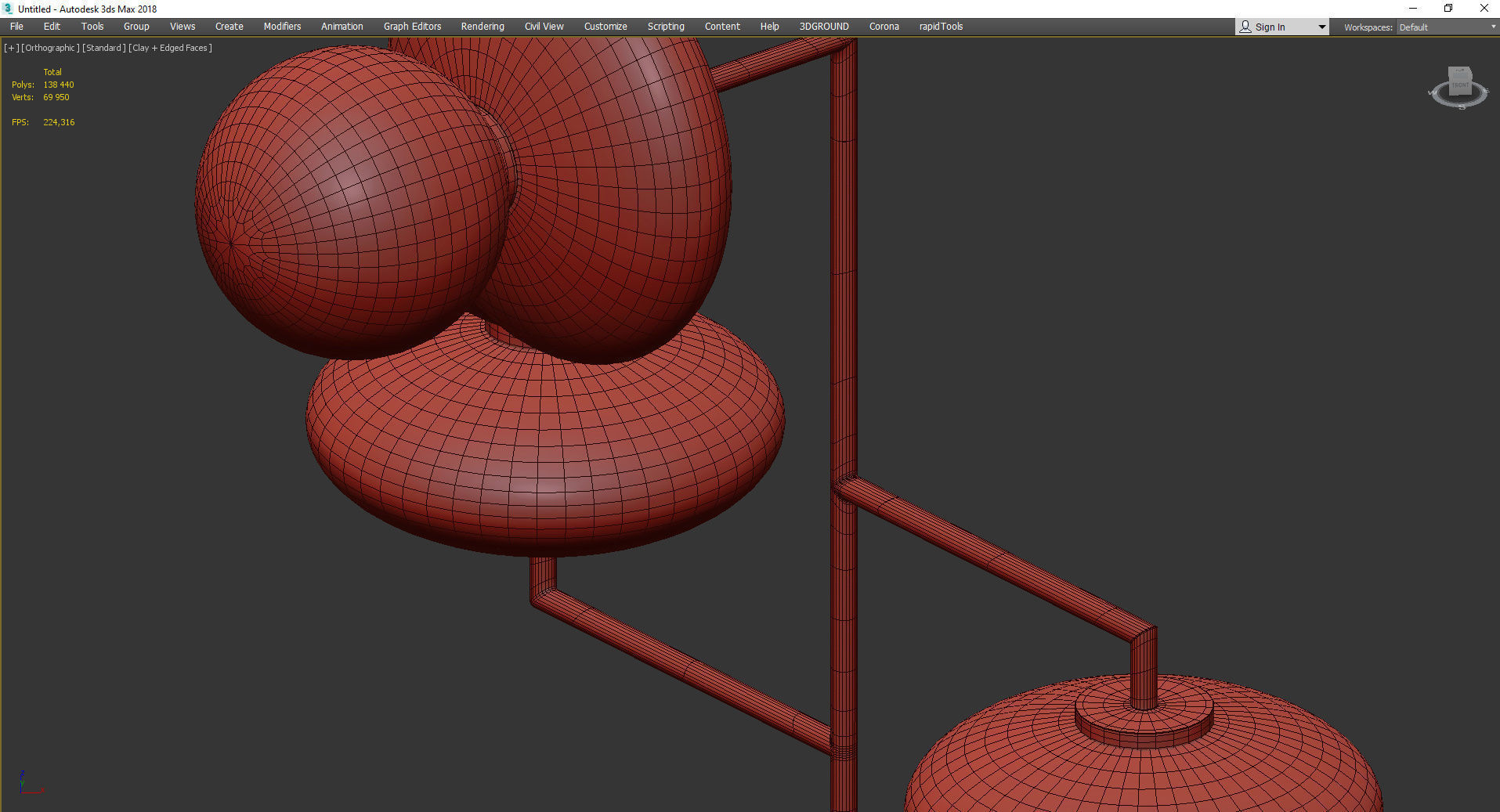The image size is (1500, 812).
Task: Minimize the 3ds Max window
Action: pos(1413,9)
